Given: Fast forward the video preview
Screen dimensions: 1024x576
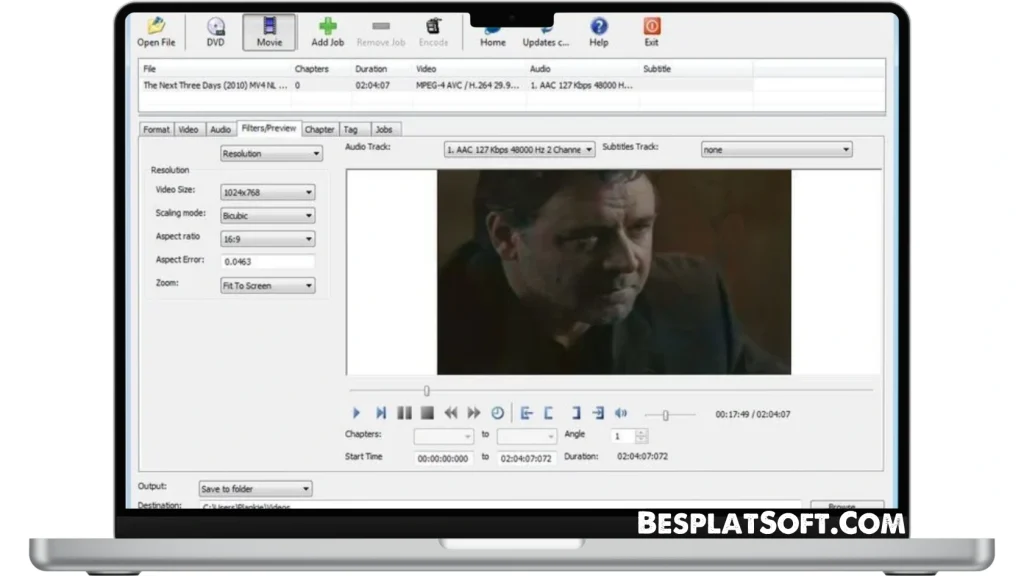Looking at the screenshot, I should 474,412.
